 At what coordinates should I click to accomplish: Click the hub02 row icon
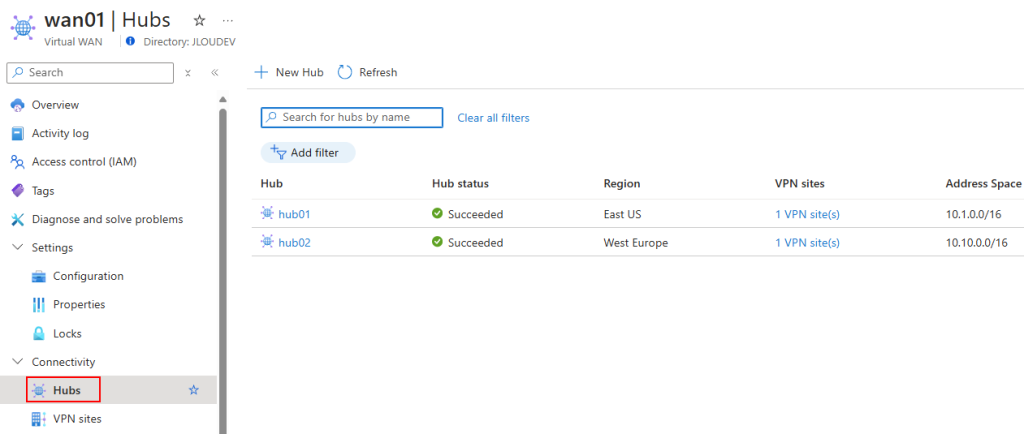point(267,242)
